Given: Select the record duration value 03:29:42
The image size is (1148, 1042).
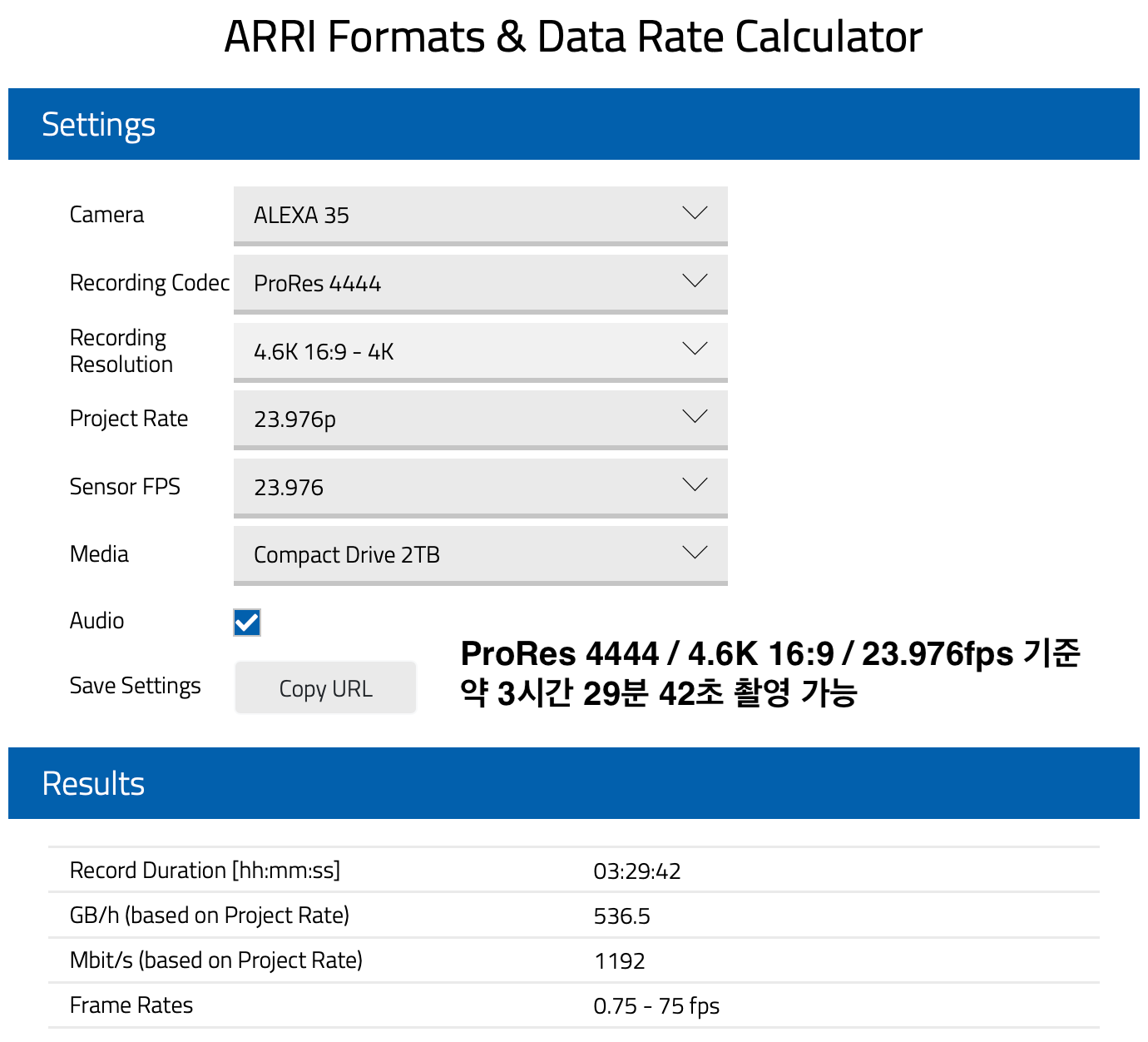Looking at the screenshot, I should click(x=637, y=871).
